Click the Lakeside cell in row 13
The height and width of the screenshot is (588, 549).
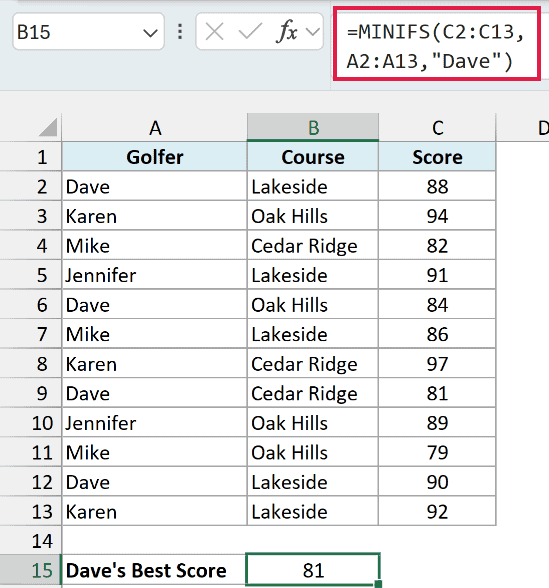pyautogui.click(x=313, y=512)
